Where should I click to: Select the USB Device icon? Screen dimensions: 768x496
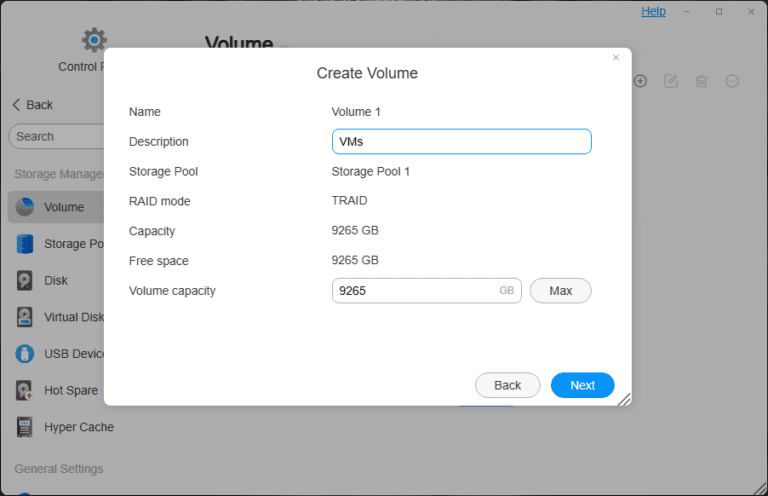pyautogui.click(x=25, y=354)
